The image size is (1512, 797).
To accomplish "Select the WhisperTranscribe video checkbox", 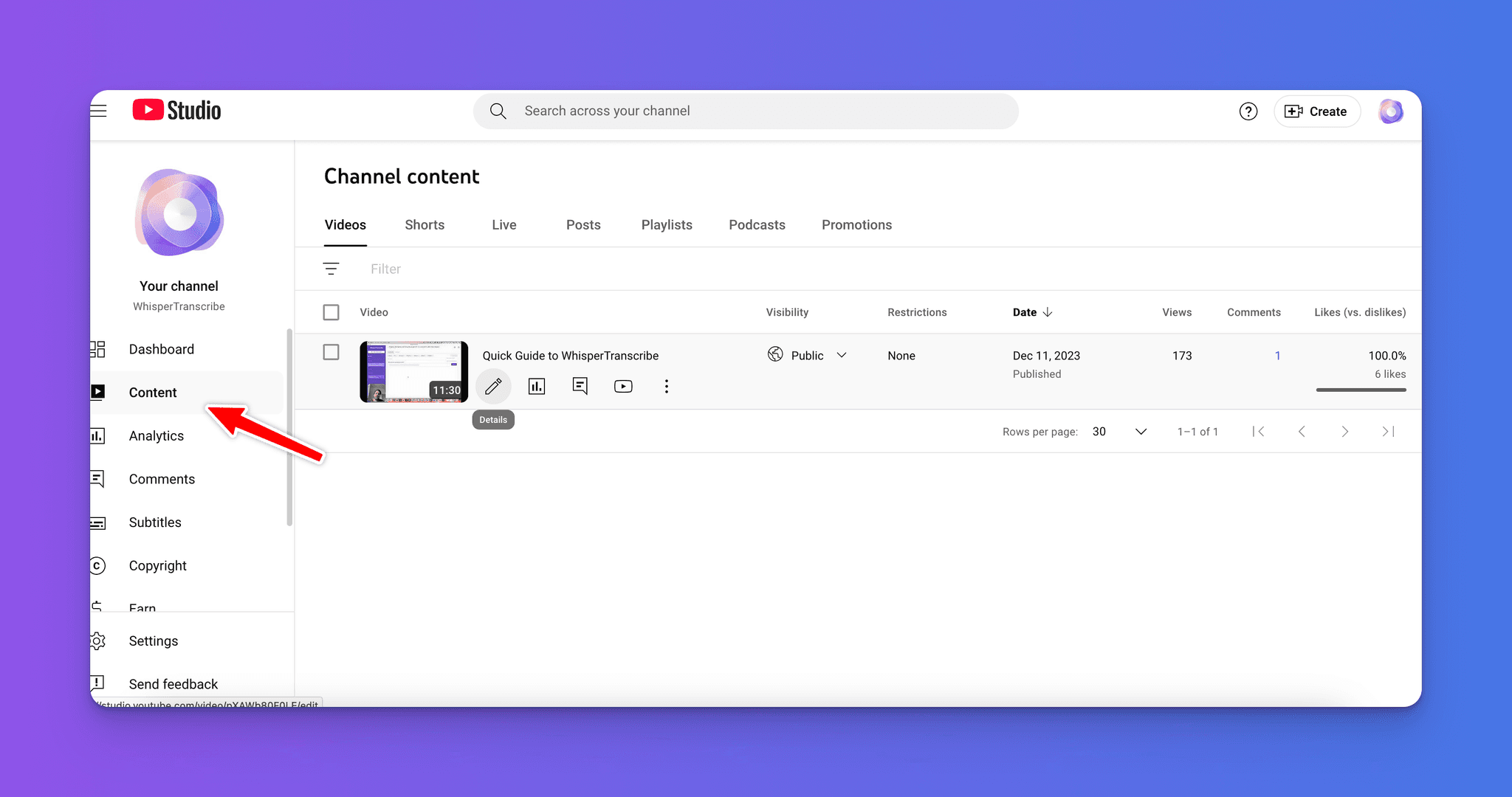I will pos(331,353).
